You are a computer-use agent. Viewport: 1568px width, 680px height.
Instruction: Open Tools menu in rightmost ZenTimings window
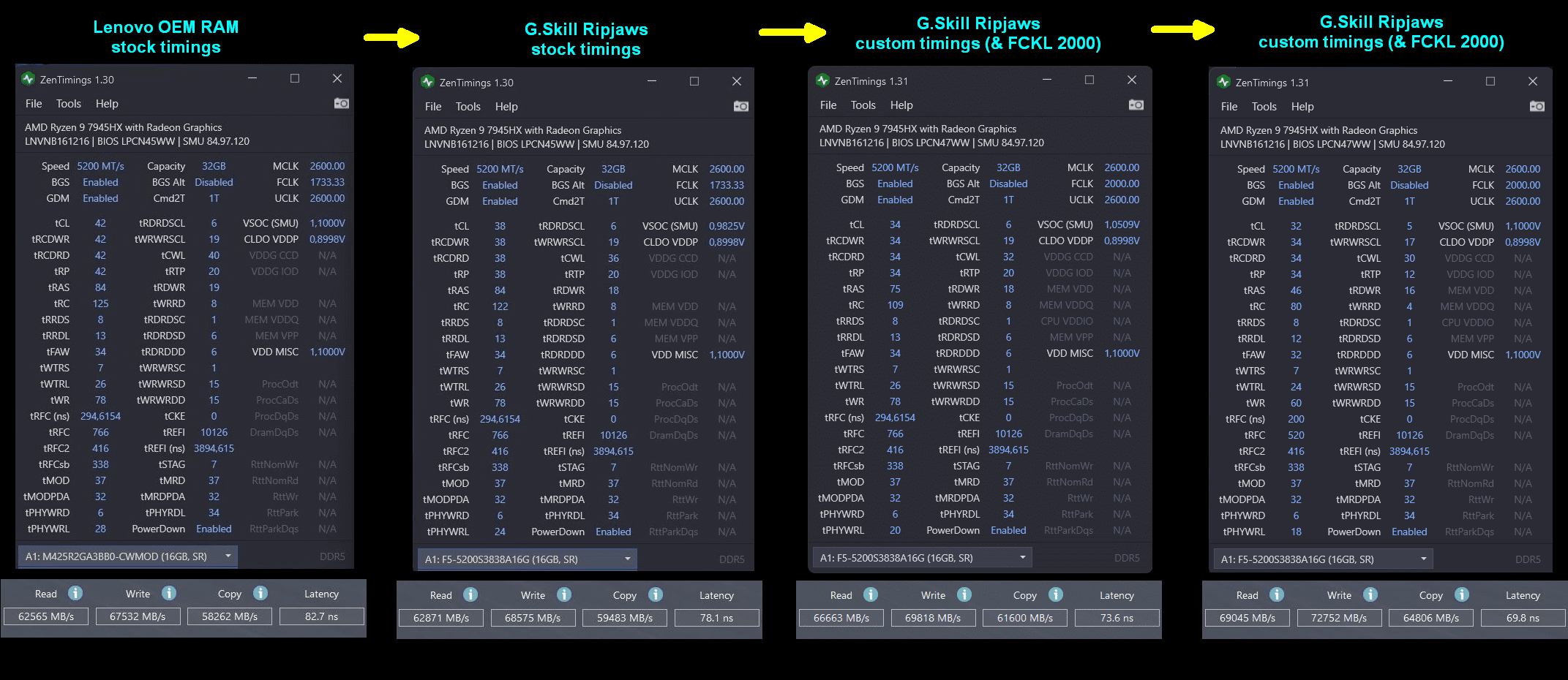[x=1264, y=107]
